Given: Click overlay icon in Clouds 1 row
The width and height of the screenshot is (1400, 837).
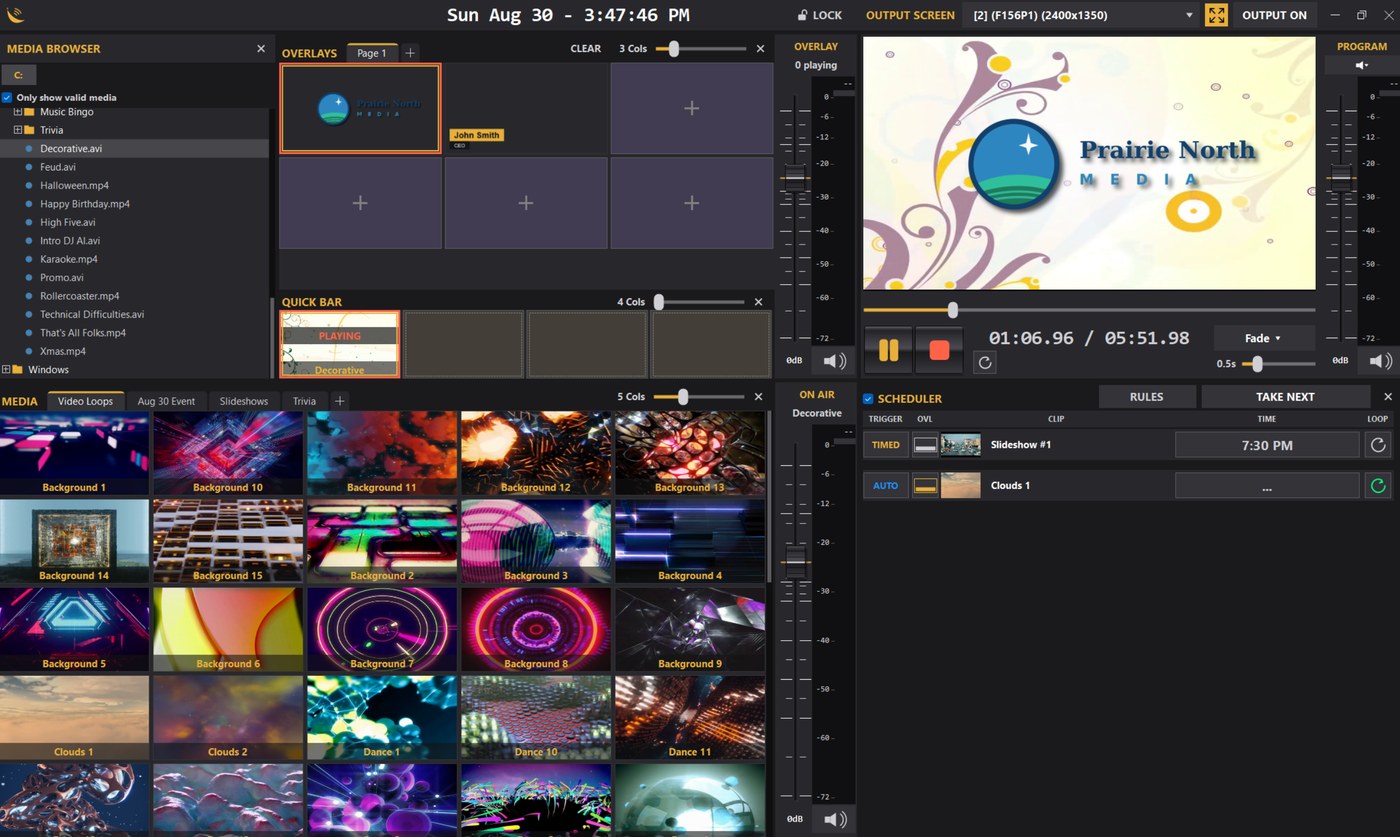Looking at the screenshot, I should [x=925, y=486].
